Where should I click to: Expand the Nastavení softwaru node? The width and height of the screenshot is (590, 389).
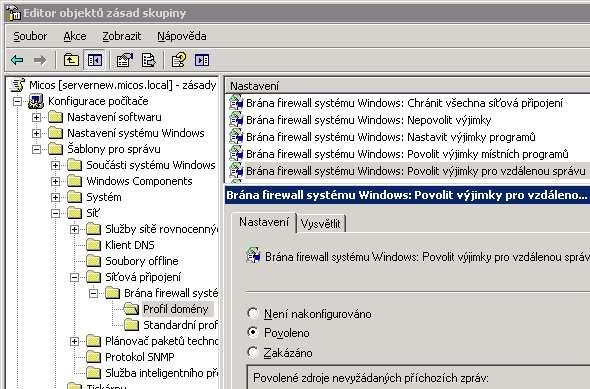tap(36, 117)
